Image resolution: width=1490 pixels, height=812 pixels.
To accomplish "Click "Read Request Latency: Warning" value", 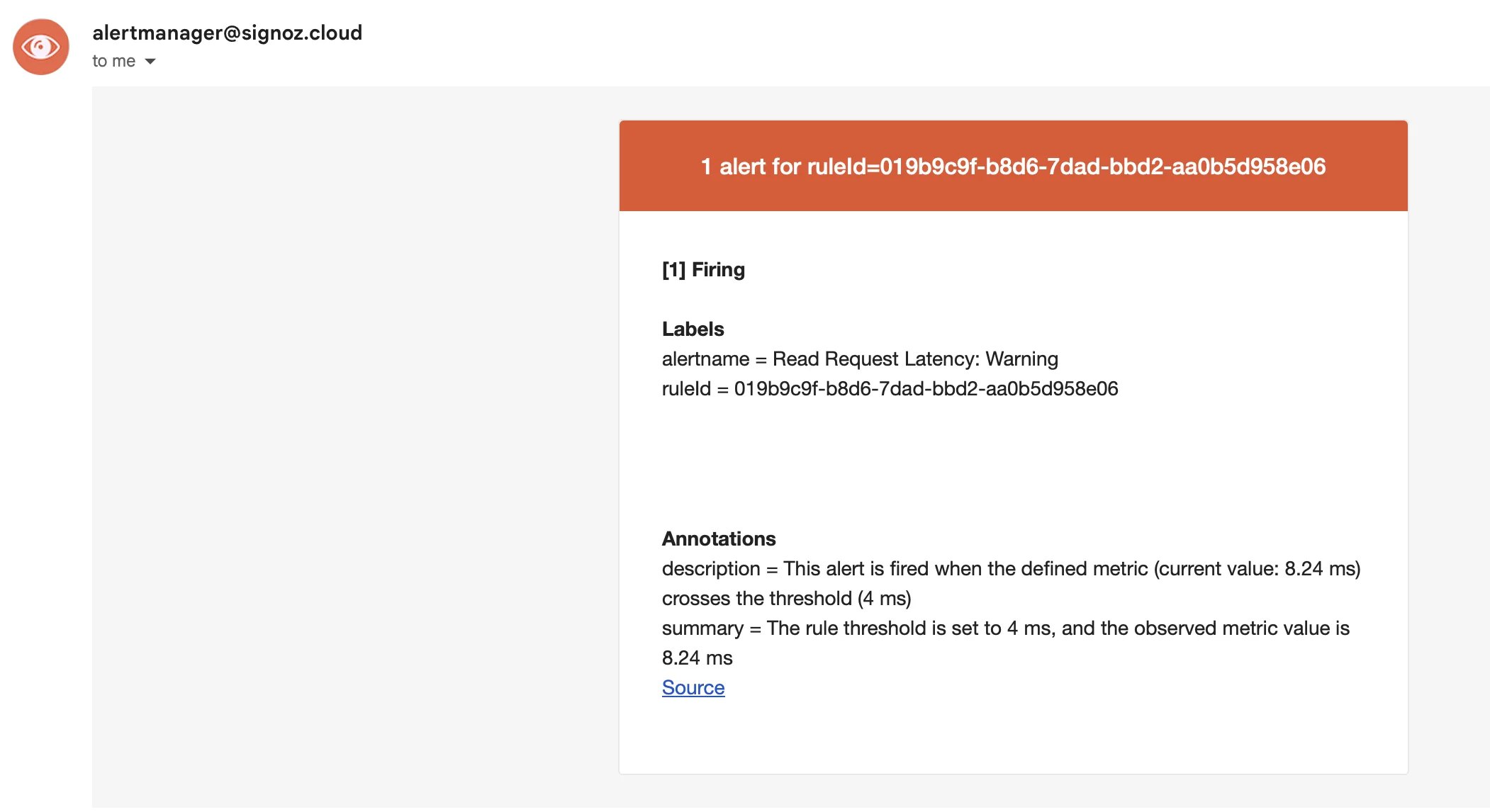I will [x=914, y=359].
